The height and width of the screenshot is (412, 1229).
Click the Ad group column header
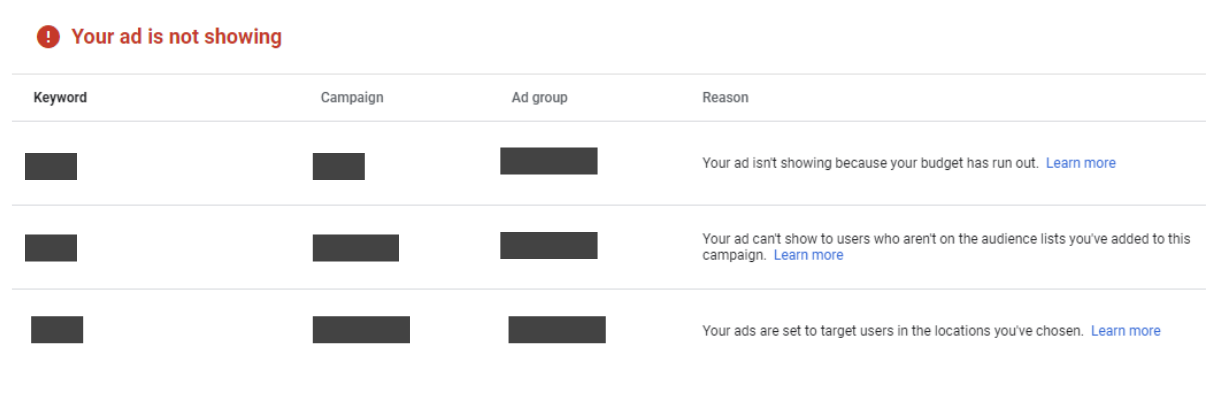539,98
